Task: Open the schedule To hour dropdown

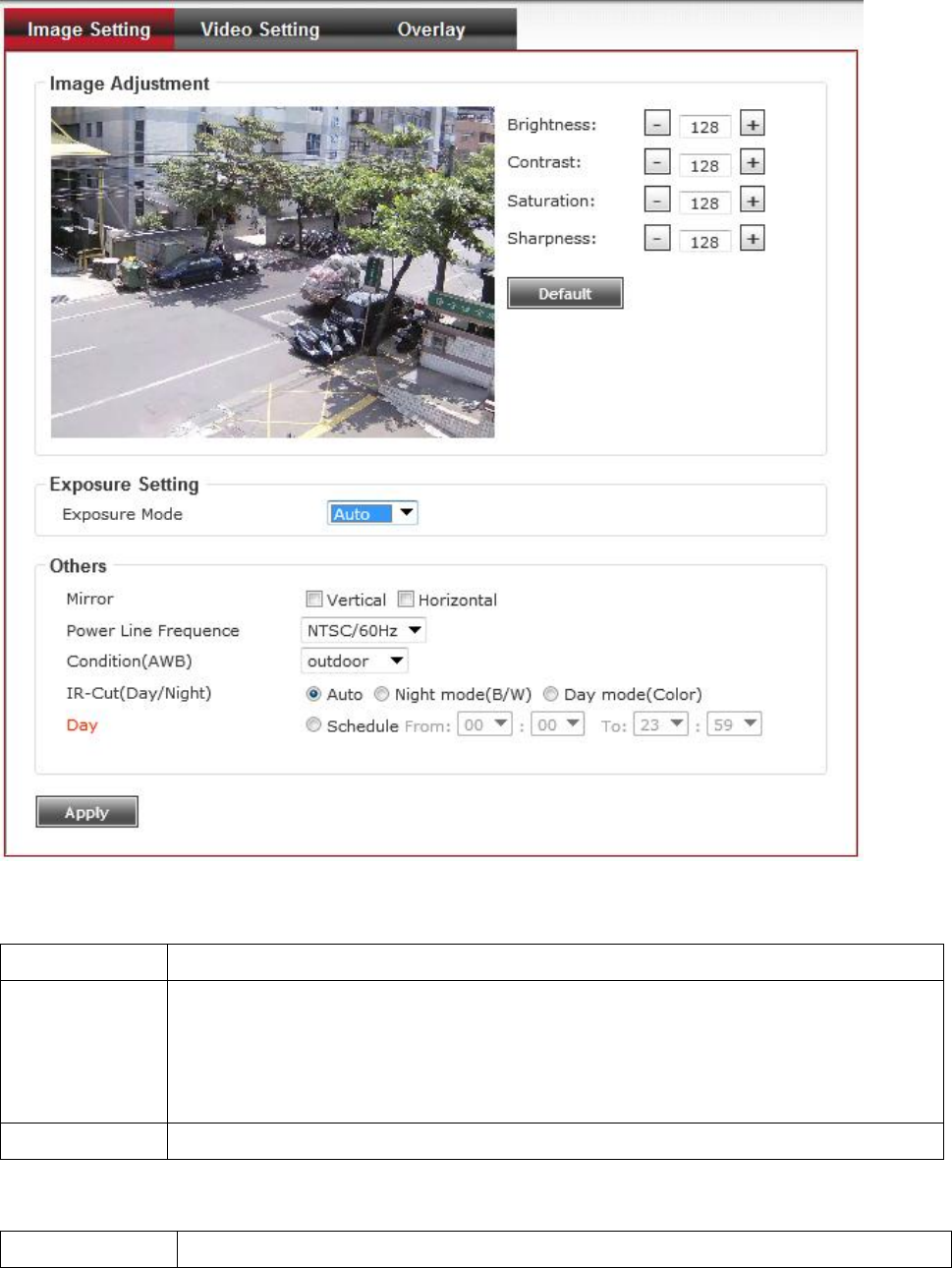Action: (660, 724)
